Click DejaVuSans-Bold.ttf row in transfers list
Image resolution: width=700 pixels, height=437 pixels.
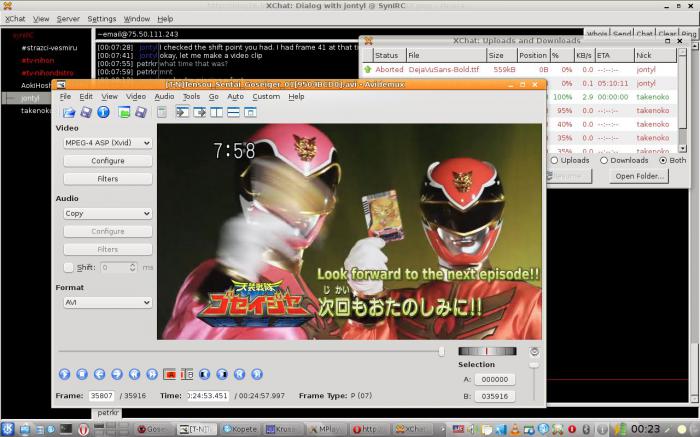click(518, 70)
